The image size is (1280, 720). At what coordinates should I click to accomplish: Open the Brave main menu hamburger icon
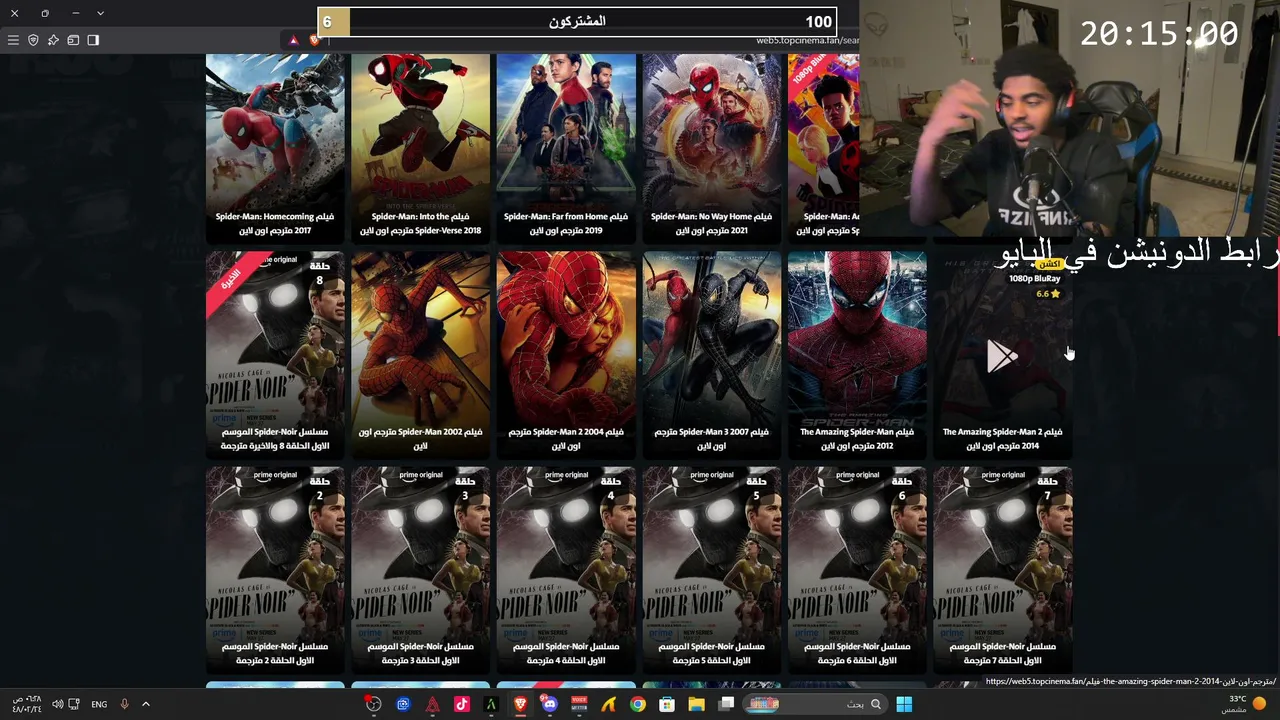(x=13, y=40)
